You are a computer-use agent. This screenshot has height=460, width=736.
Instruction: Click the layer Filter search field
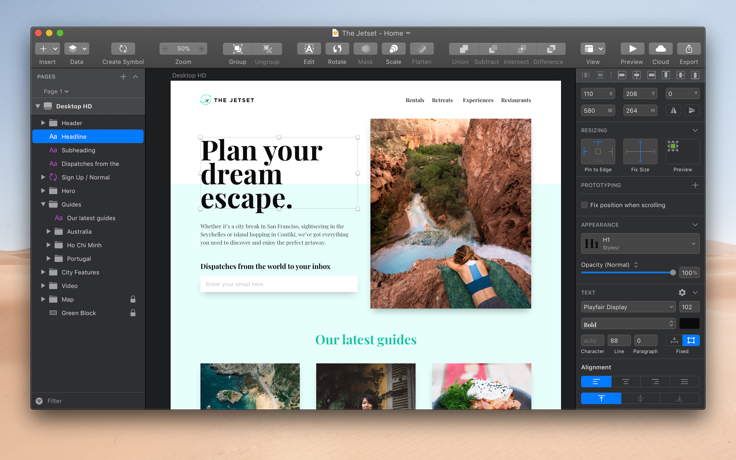tap(88, 401)
